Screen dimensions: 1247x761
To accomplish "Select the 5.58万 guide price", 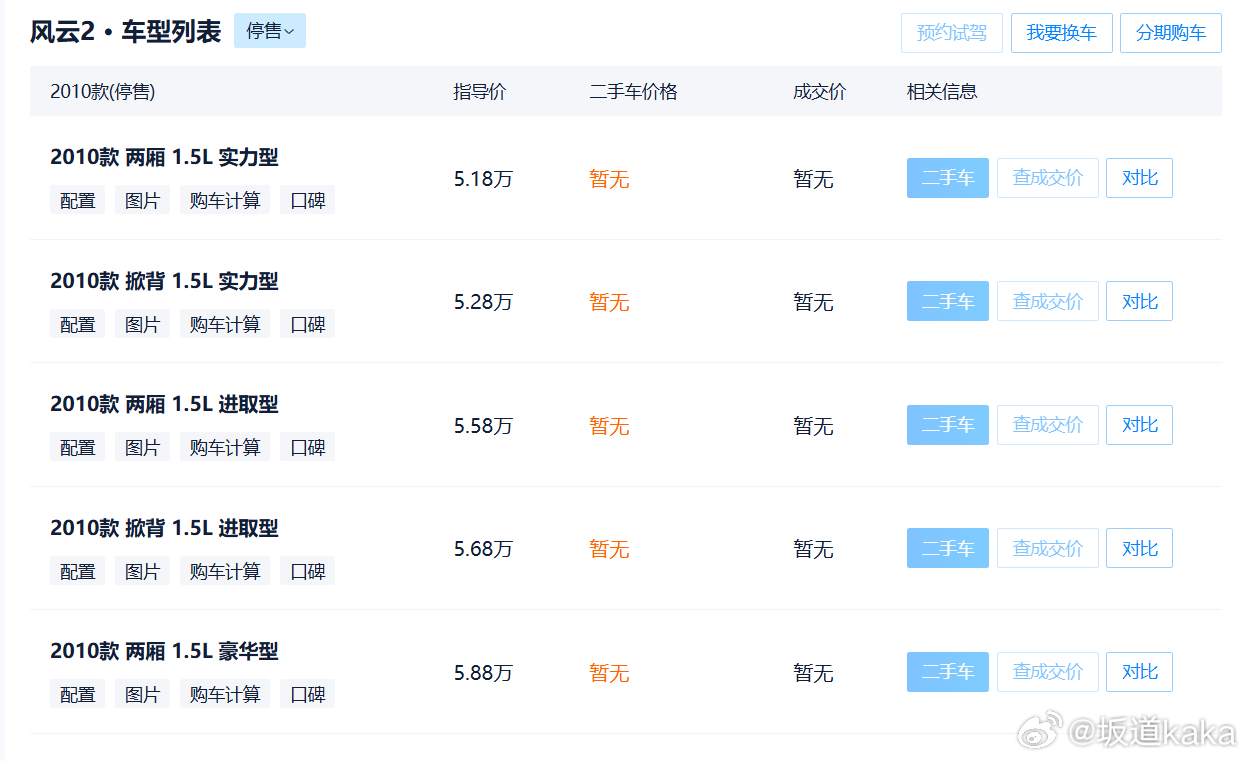I will pos(483,426).
